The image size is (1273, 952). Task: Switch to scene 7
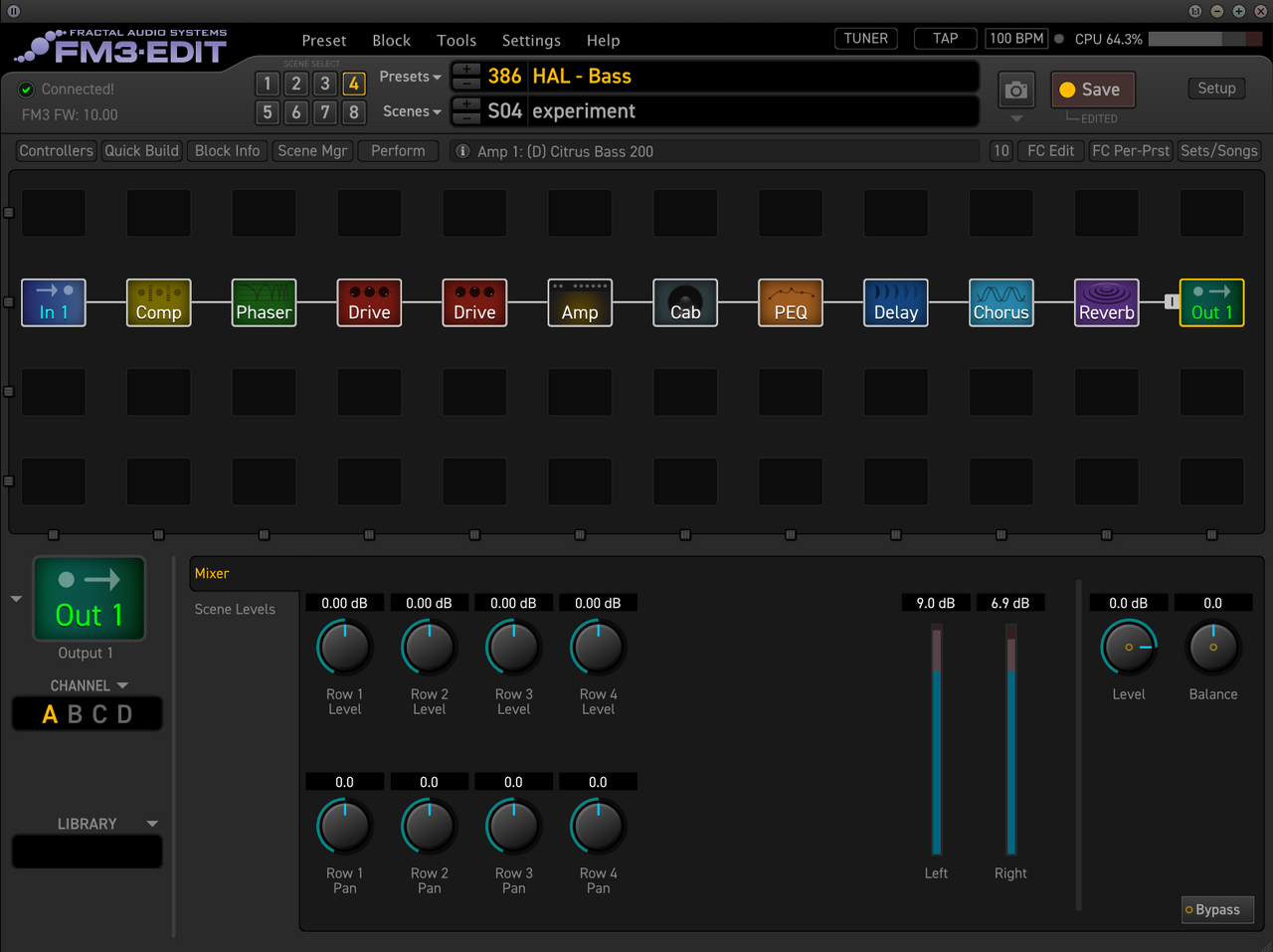324,112
